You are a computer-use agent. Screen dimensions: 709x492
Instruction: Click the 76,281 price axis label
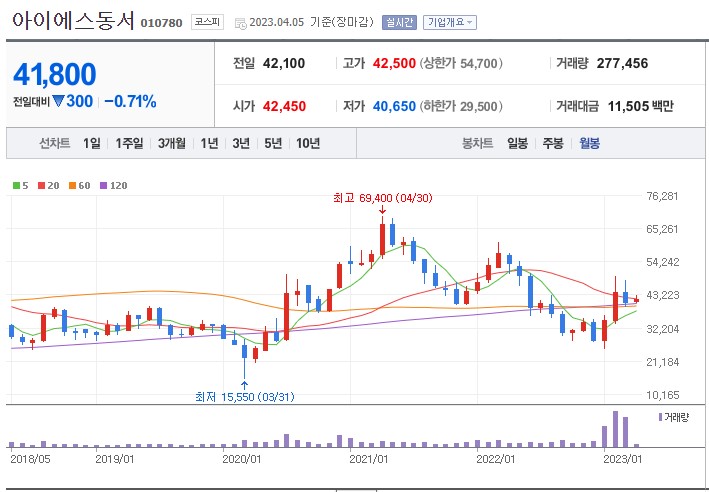662,196
